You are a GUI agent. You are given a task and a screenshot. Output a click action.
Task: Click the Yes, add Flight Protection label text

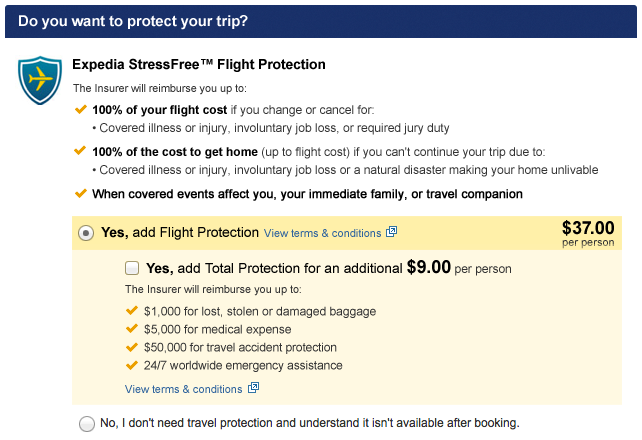point(180,232)
